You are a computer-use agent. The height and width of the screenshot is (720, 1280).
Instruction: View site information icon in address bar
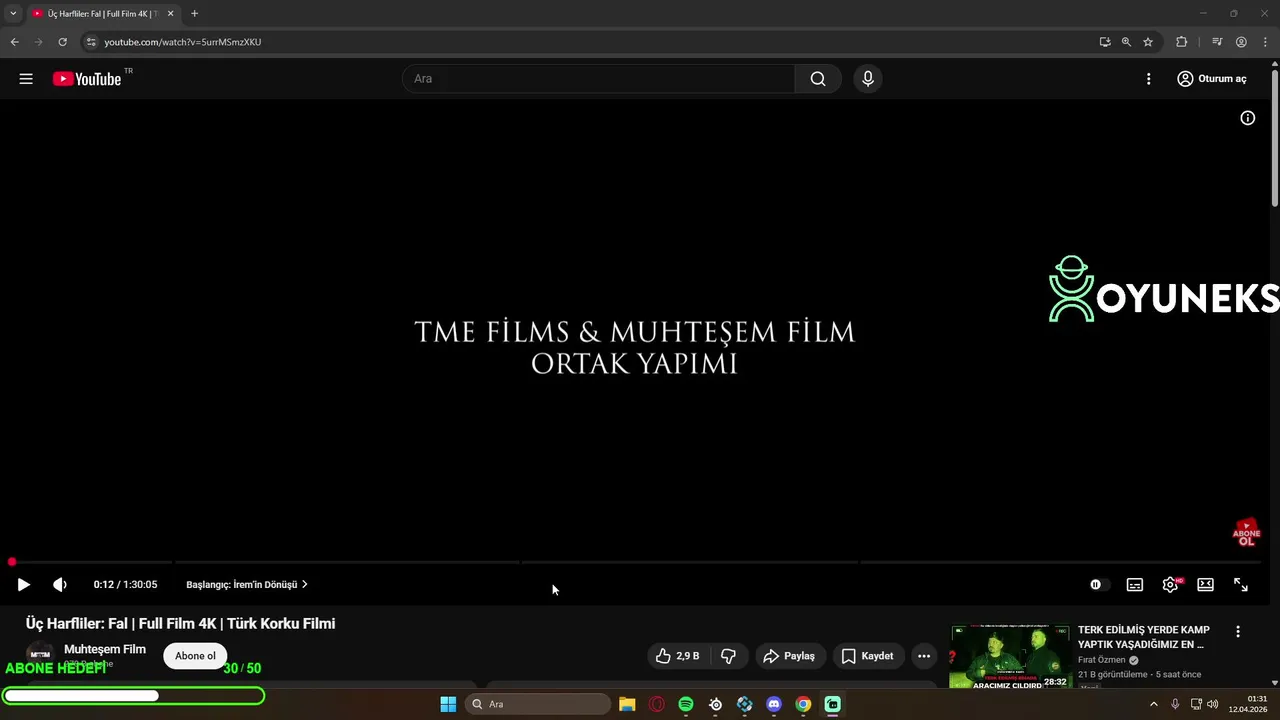pos(91,42)
